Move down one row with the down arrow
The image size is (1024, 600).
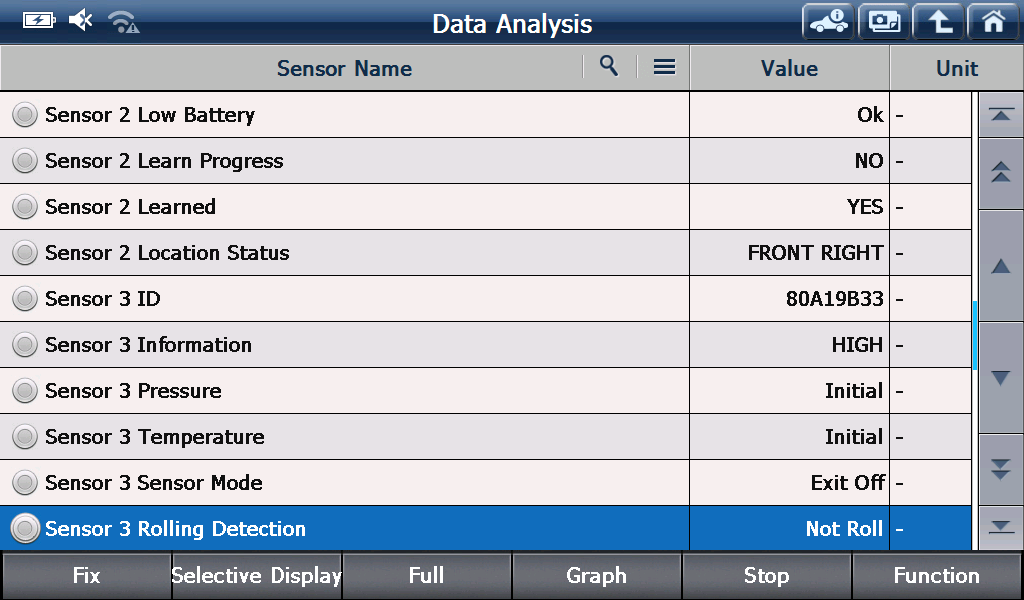(x=1001, y=377)
